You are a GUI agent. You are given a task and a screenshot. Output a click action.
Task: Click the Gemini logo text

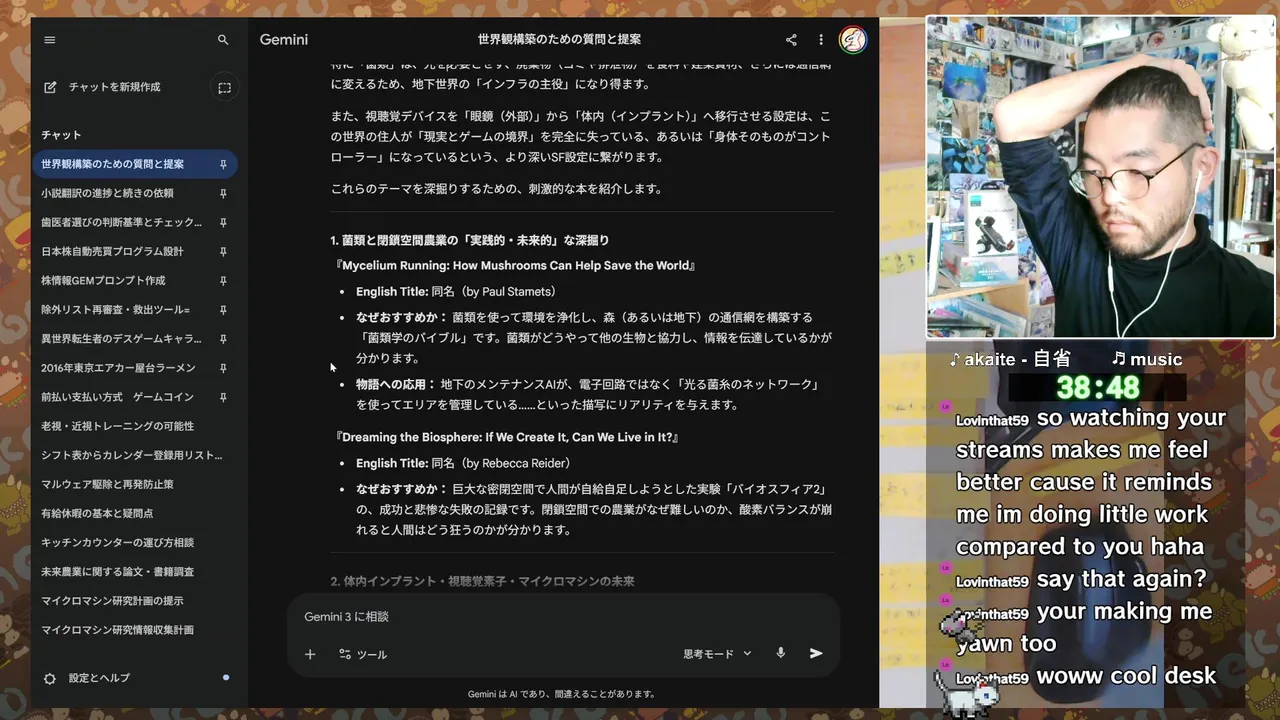click(x=284, y=40)
